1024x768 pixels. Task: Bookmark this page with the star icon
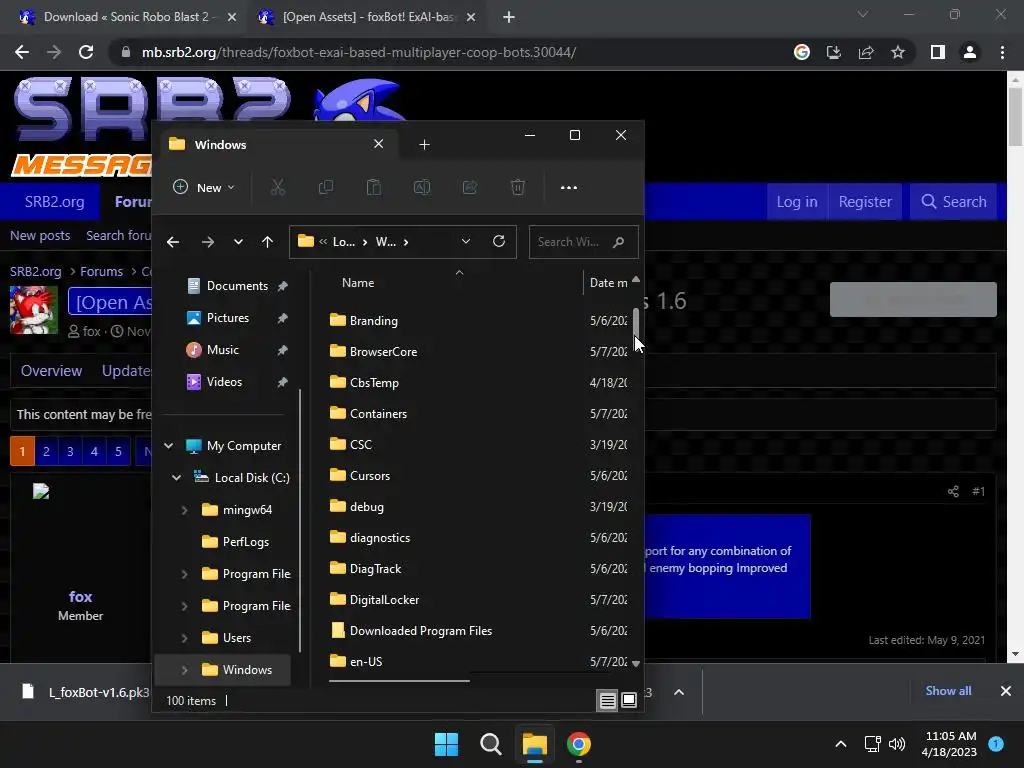898,52
